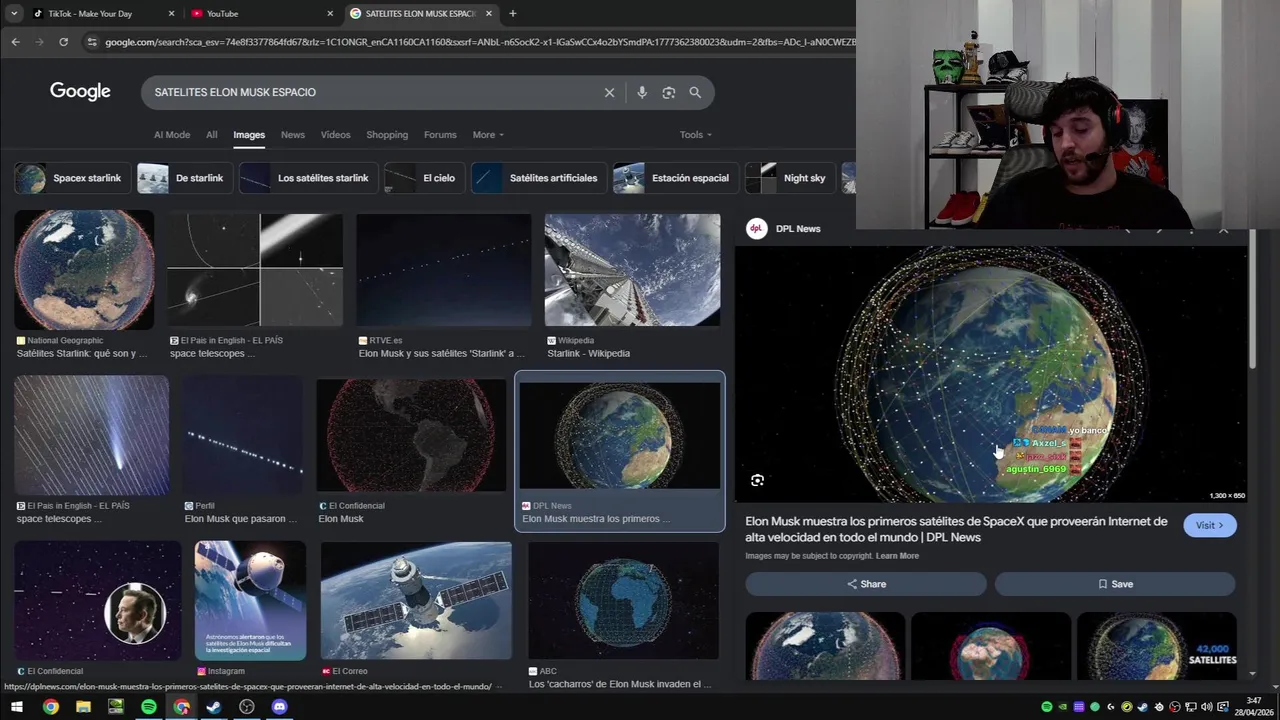Screen dimensions: 1280x720
Task: Close the DPL News preview panel
Action: [1223, 230]
